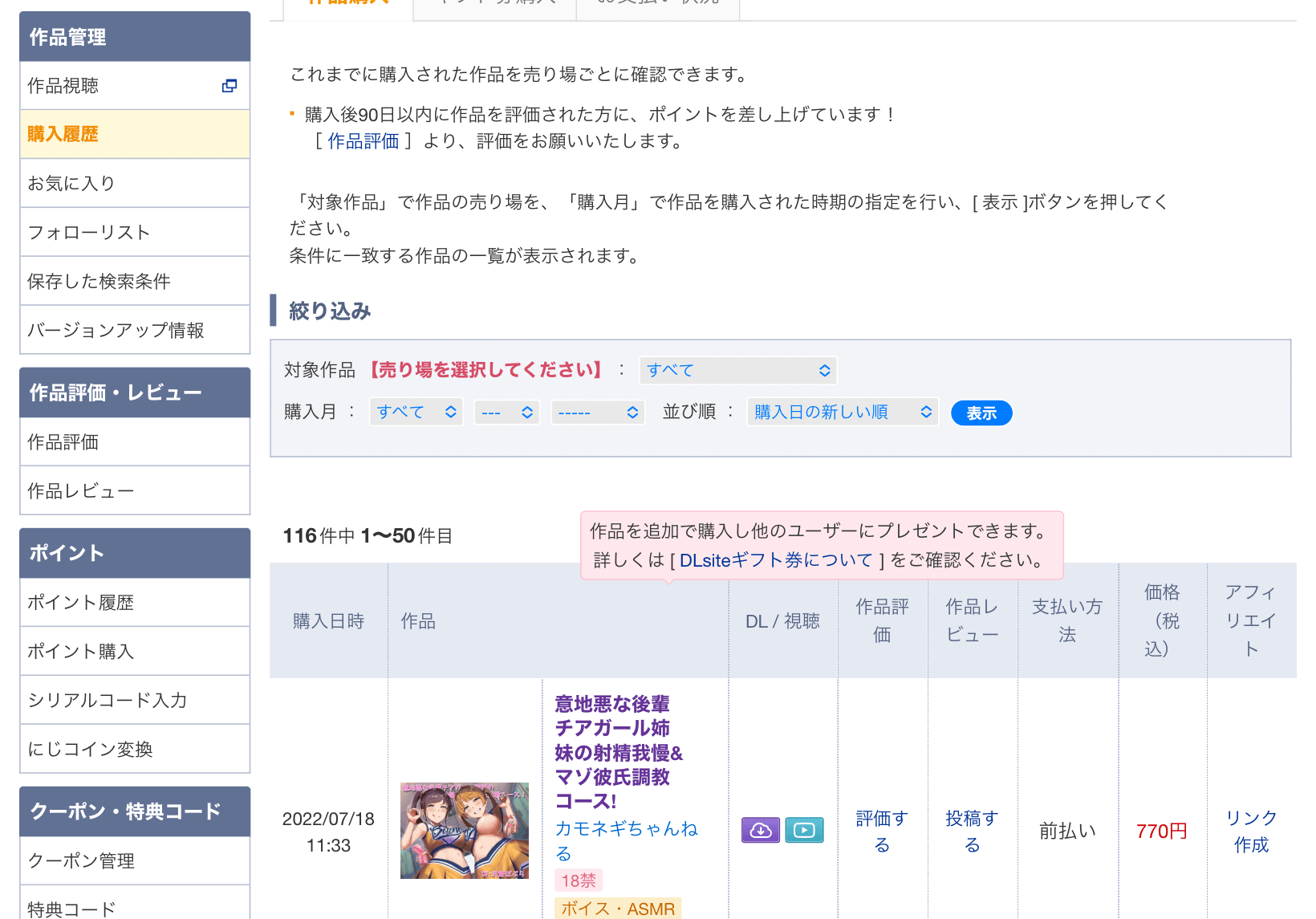Screen dimensions: 1316x919
Task: Click the cloud download icon for the purchased work
Action: (760, 830)
